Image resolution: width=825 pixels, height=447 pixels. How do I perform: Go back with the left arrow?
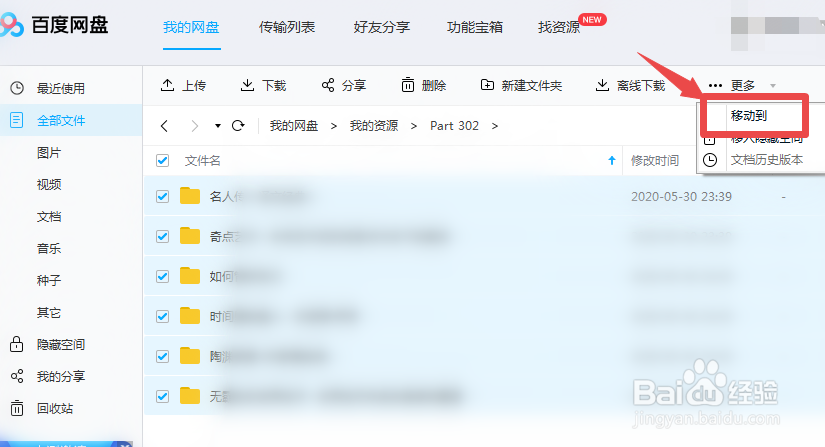pyautogui.click(x=164, y=126)
